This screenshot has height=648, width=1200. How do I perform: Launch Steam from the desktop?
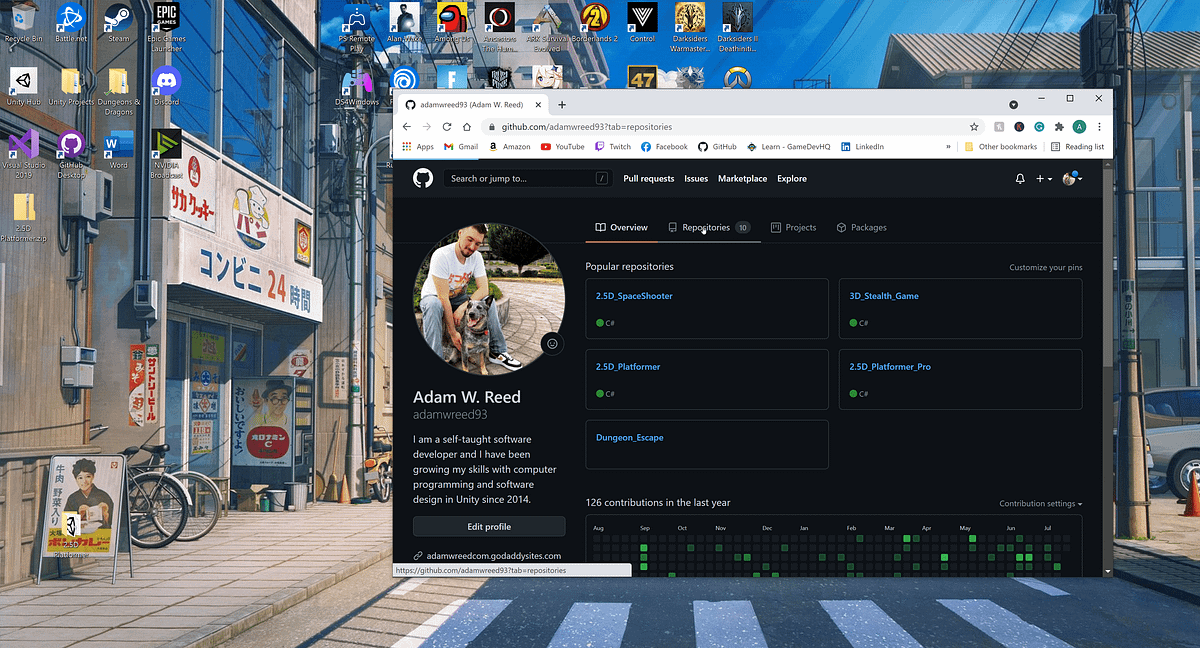pyautogui.click(x=117, y=18)
